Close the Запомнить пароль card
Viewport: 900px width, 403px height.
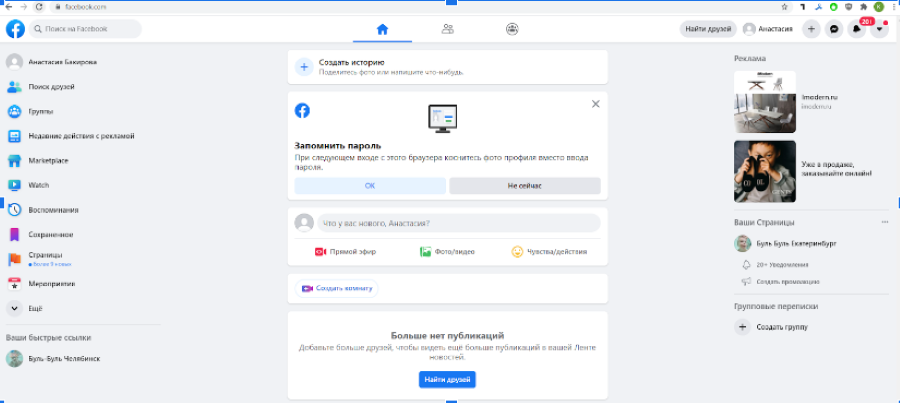pyautogui.click(x=595, y=104)
